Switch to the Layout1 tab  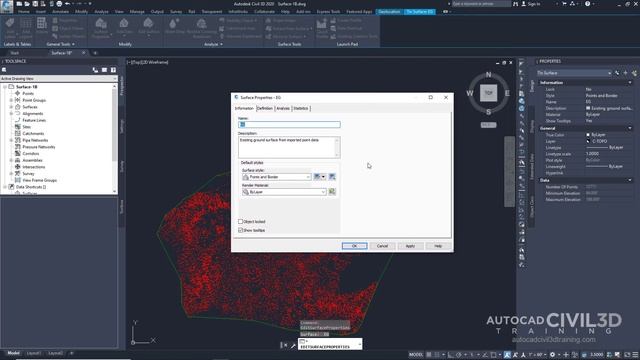click(x=33, y=353)
